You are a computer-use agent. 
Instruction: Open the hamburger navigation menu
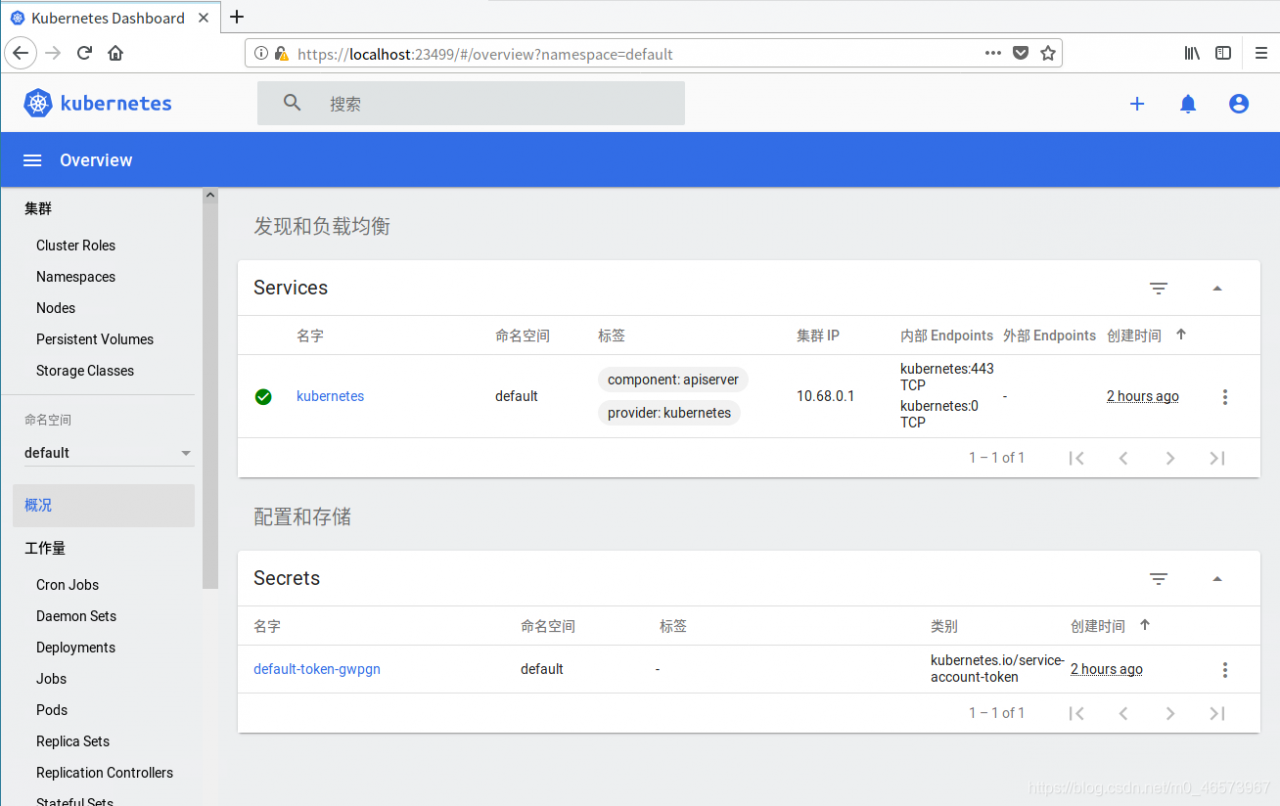click(x=33, y=160)
